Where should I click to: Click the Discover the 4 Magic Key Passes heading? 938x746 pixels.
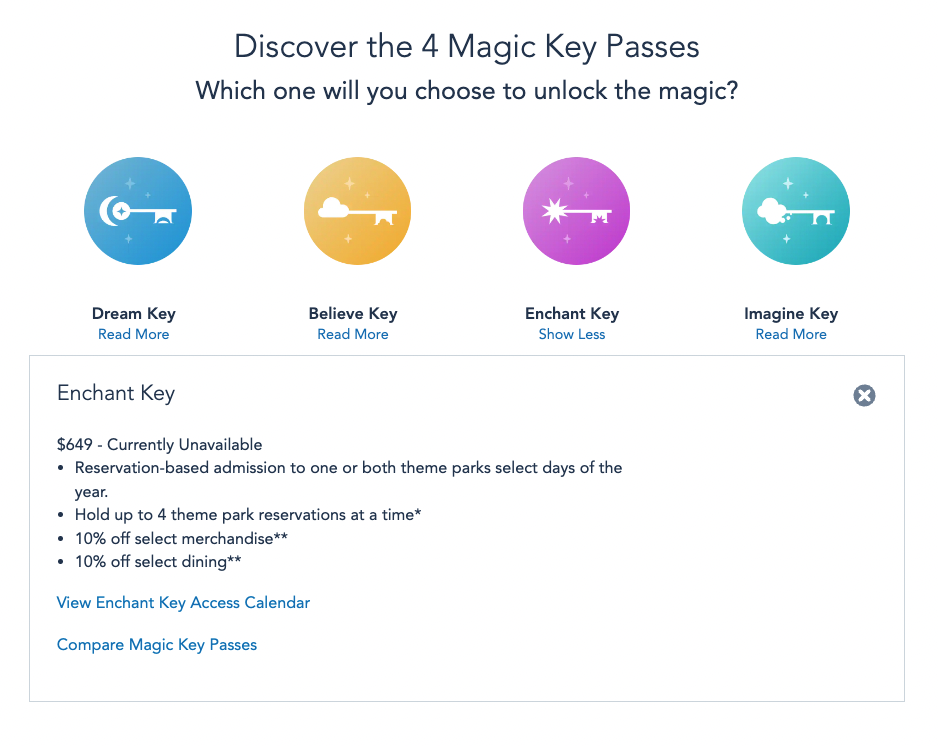[467, 46]
